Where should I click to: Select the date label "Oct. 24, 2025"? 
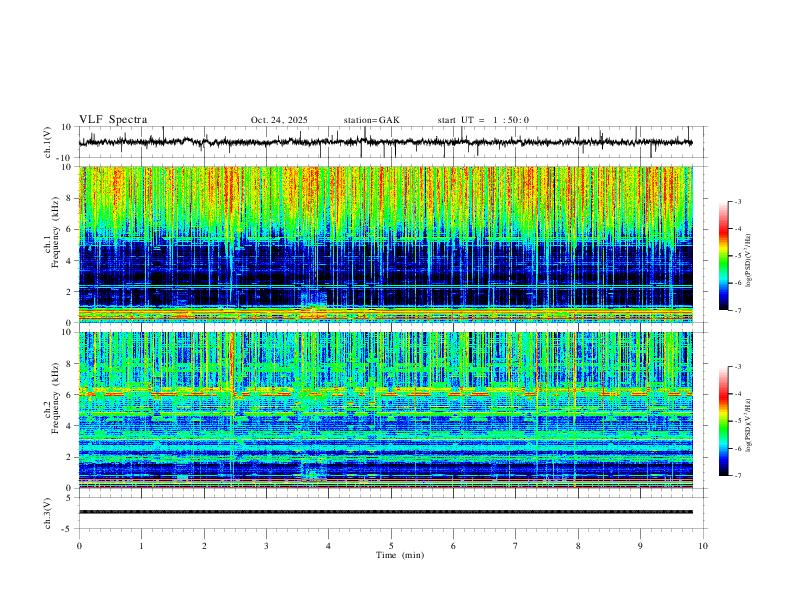tap(279, 120)
